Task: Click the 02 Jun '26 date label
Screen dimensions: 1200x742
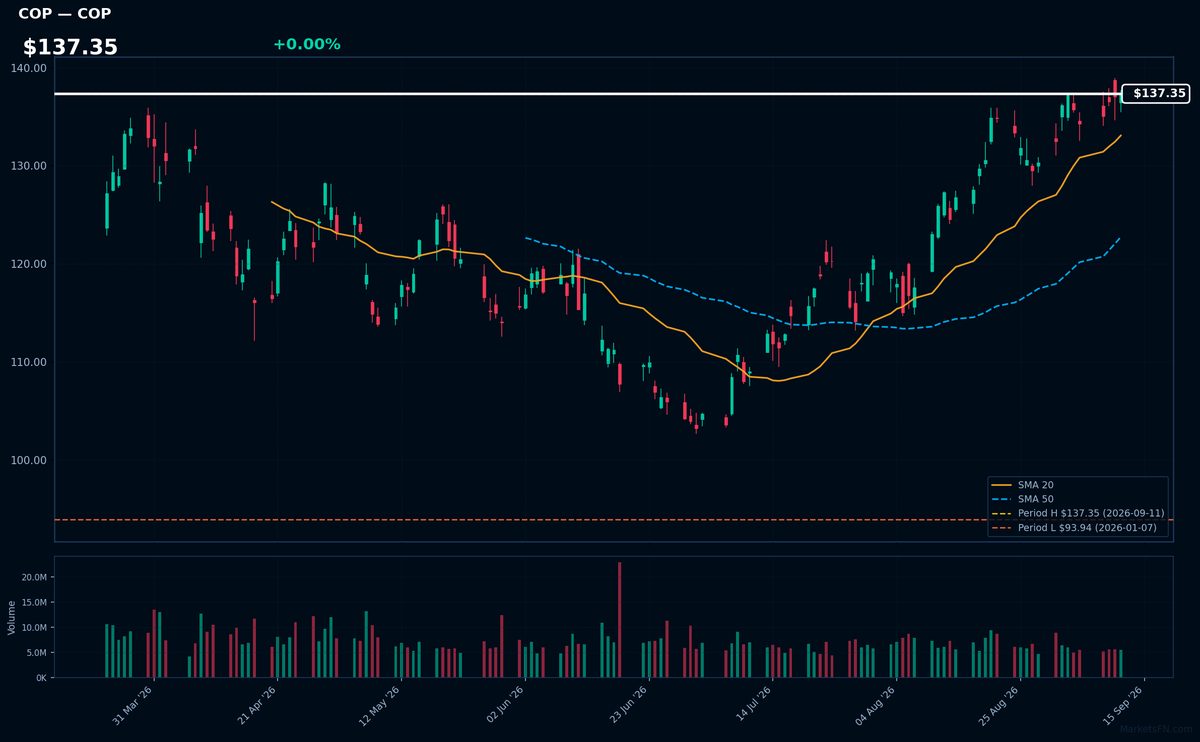Action: click(x=504, y=705)
